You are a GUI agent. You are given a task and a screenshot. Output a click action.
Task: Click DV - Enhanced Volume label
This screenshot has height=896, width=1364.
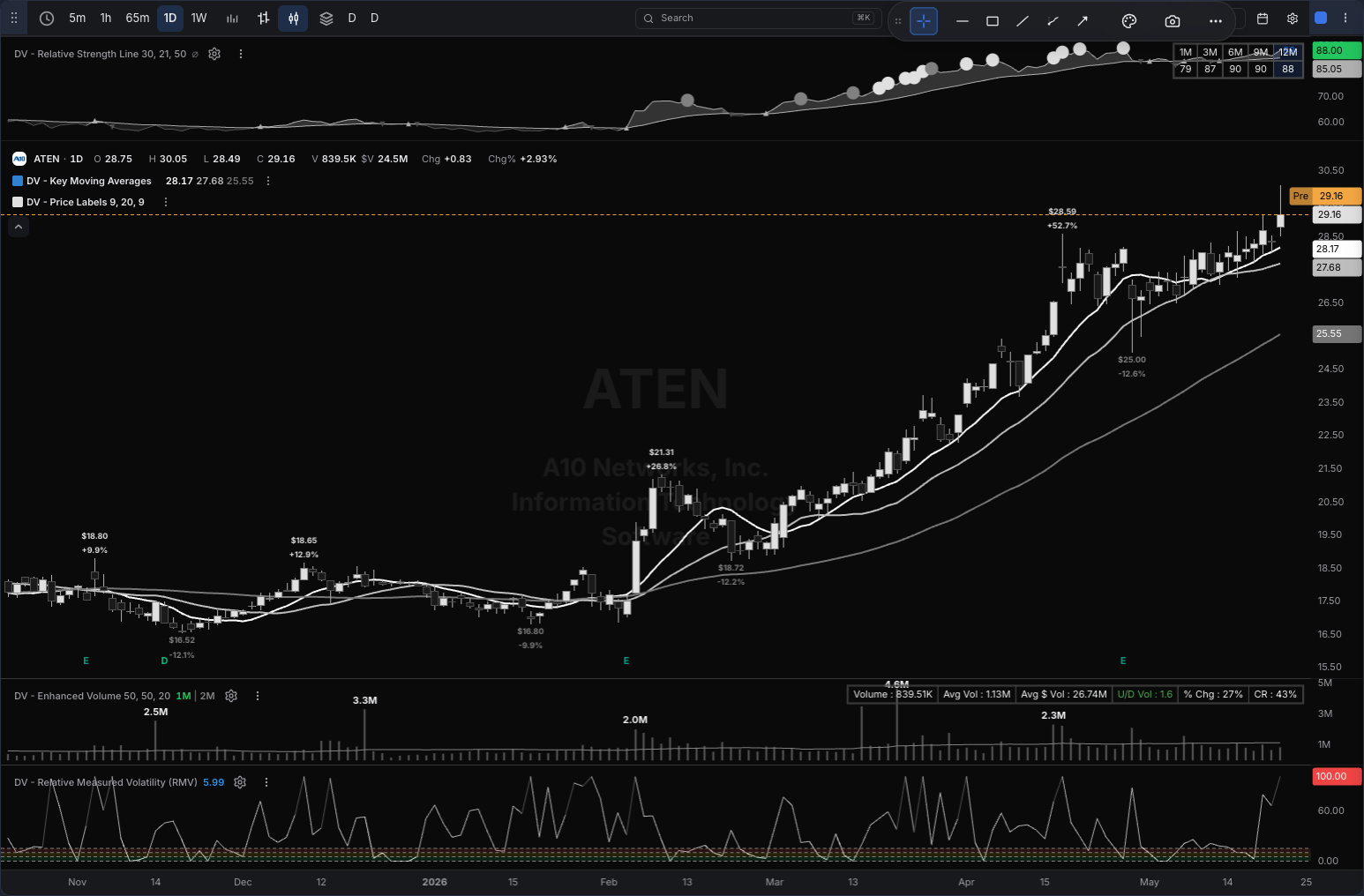click(93, 696)
